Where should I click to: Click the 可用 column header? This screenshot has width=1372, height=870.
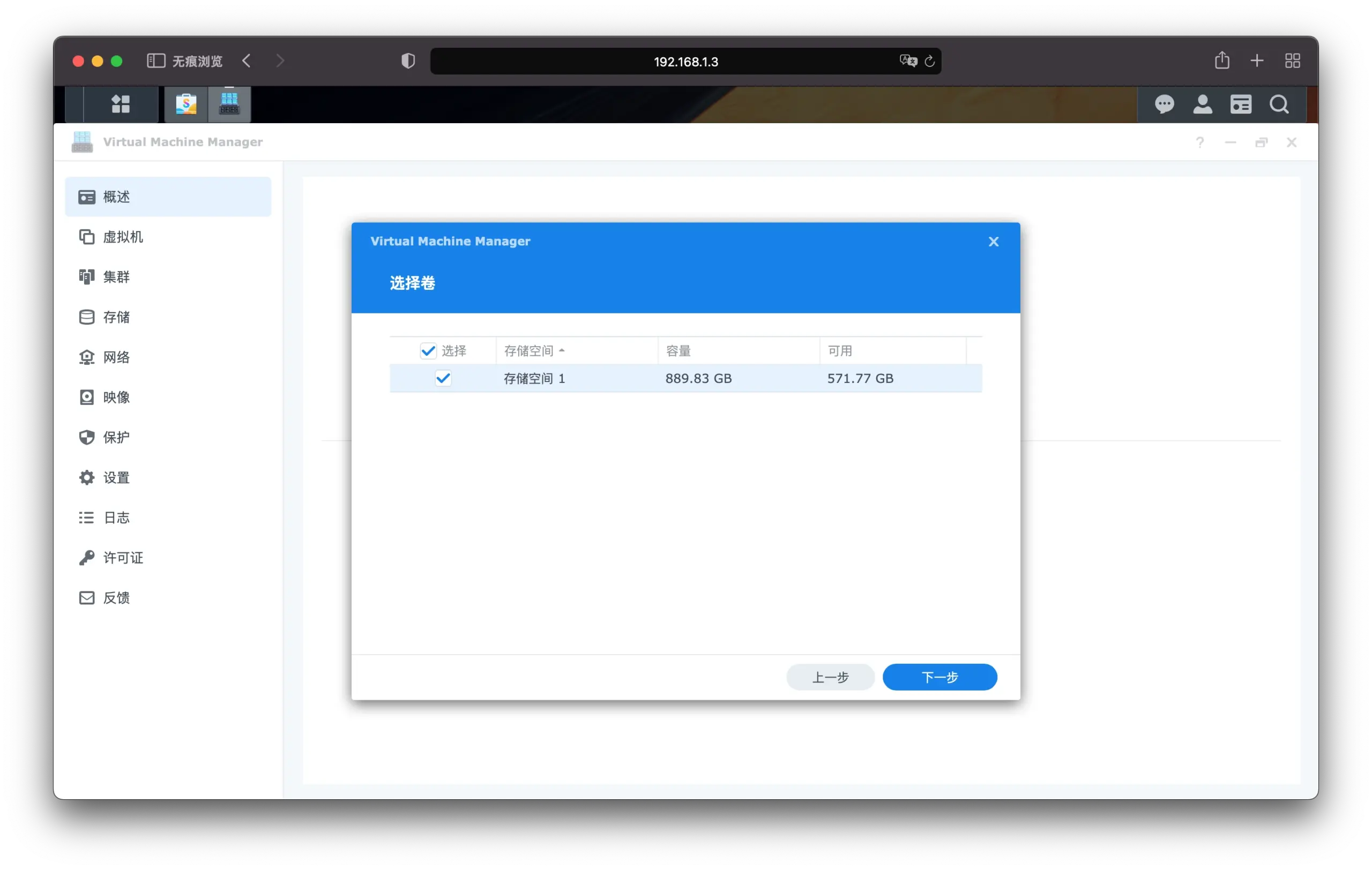coord(893,351)
